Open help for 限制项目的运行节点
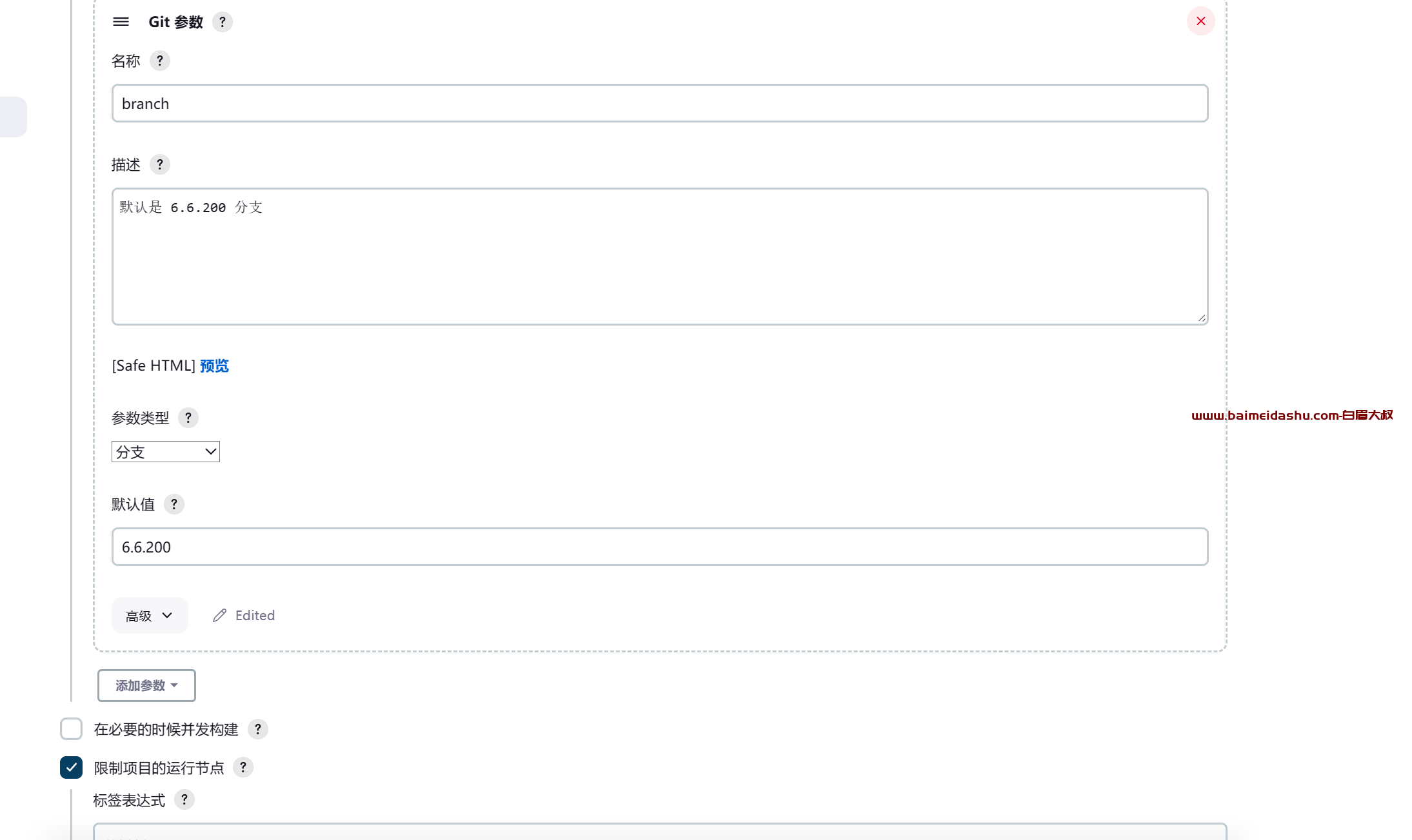Screen dimensions: 1412x840 pyautogui.click(x=243, y=767)
